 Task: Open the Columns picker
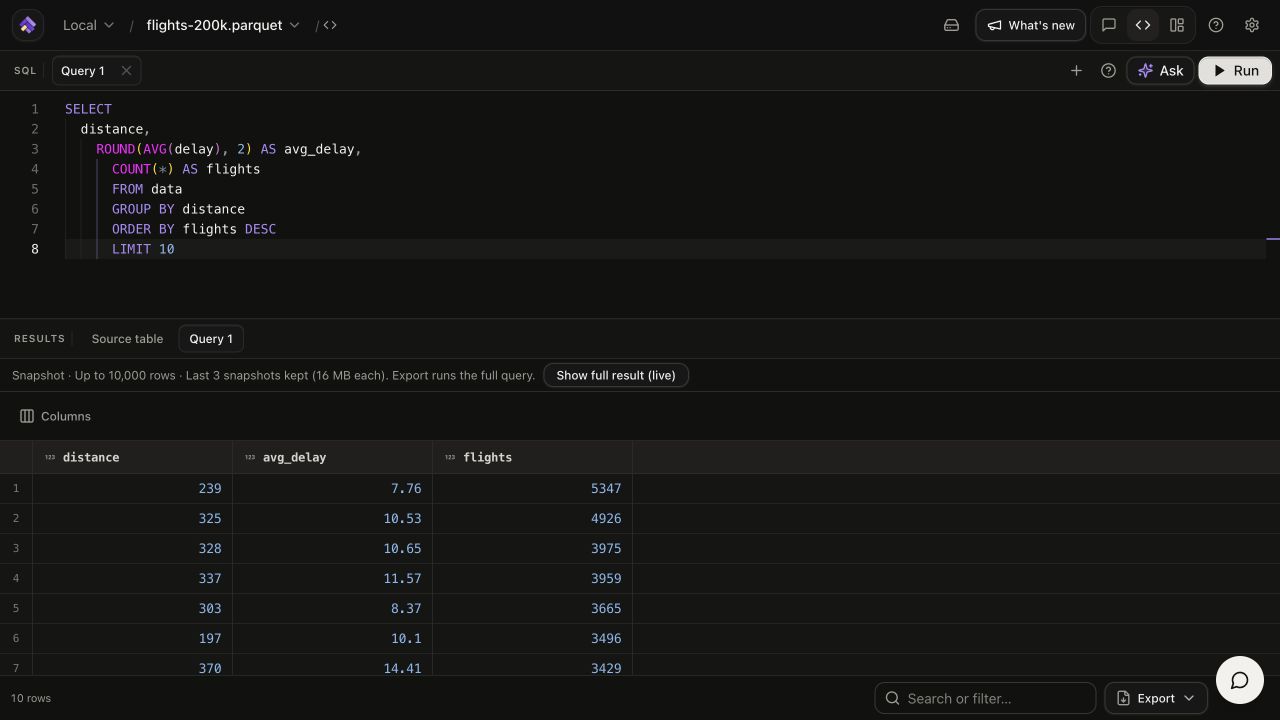[x=56, y=416]
